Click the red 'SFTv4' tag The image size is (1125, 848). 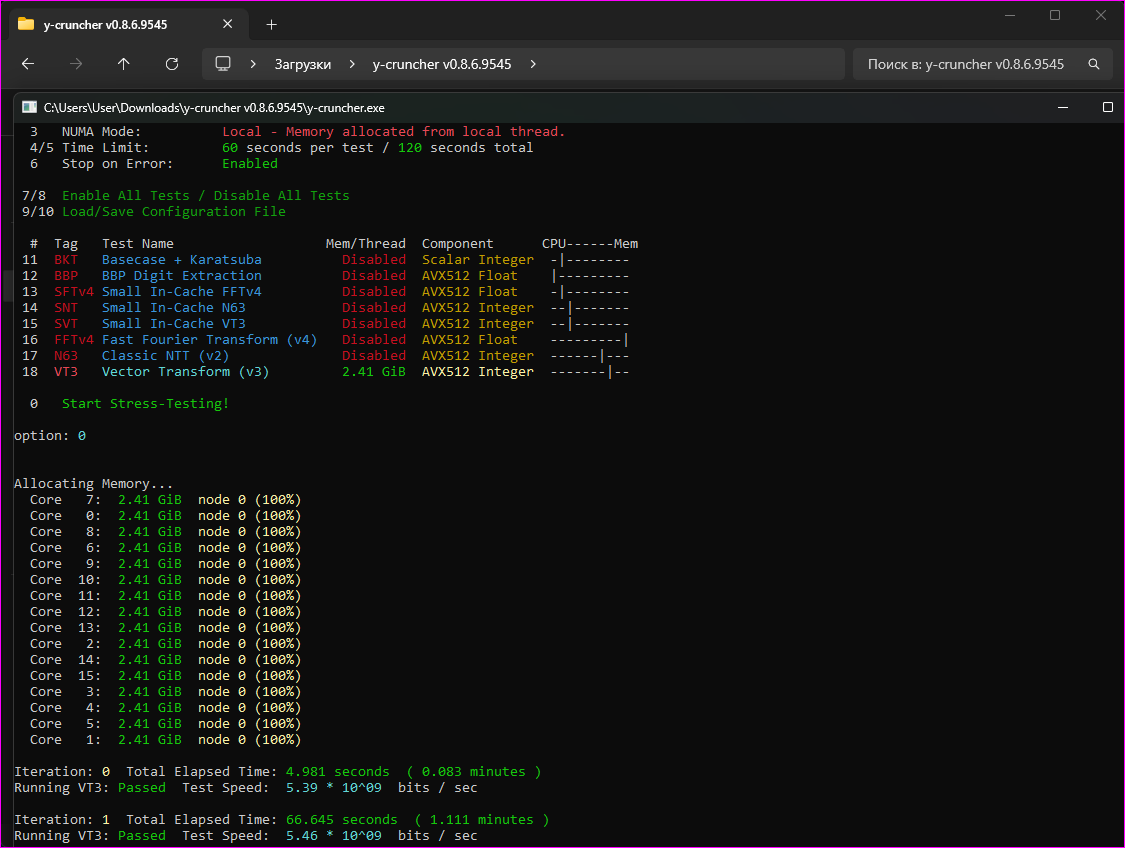[74, 291]
